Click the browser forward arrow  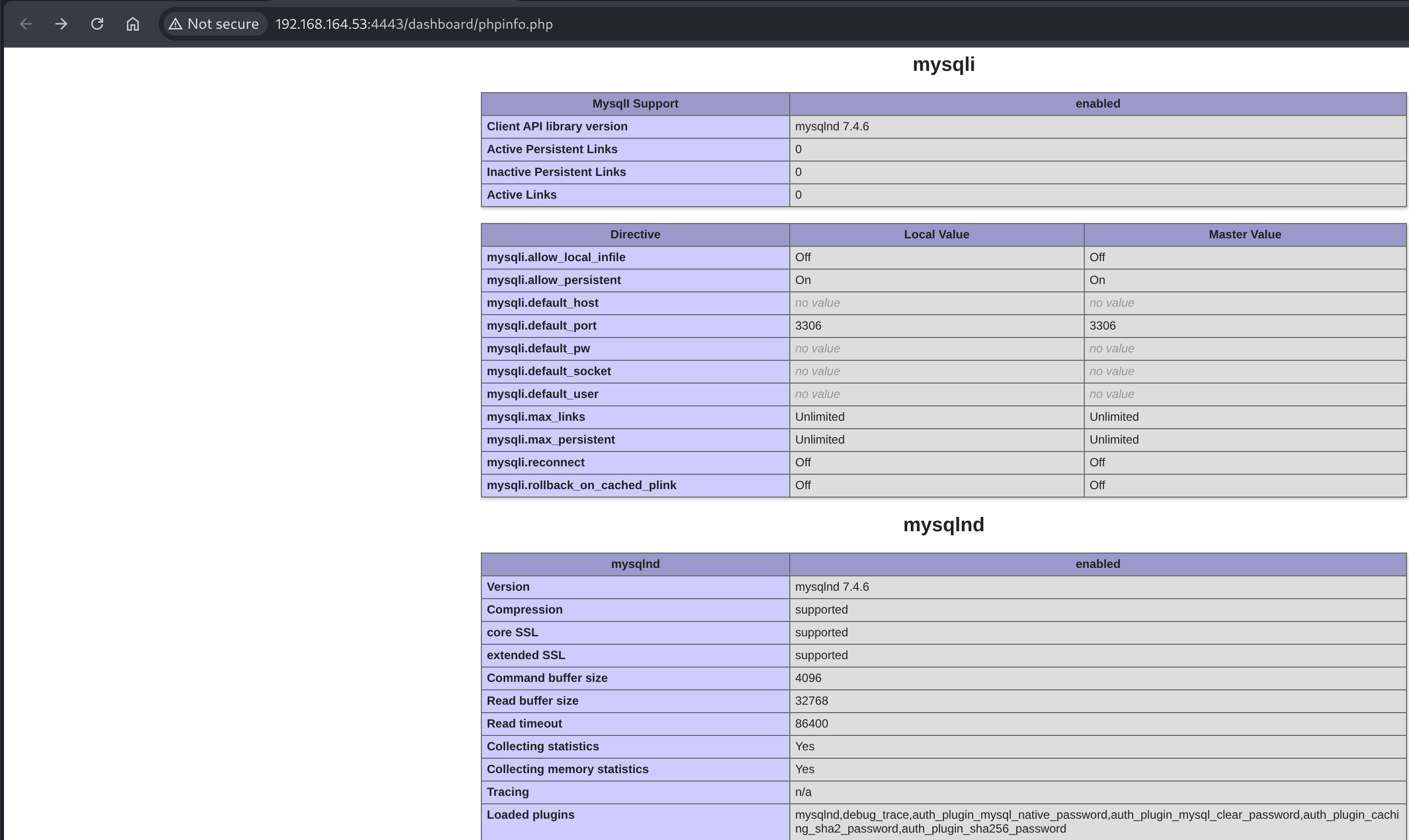coord(61,24)
